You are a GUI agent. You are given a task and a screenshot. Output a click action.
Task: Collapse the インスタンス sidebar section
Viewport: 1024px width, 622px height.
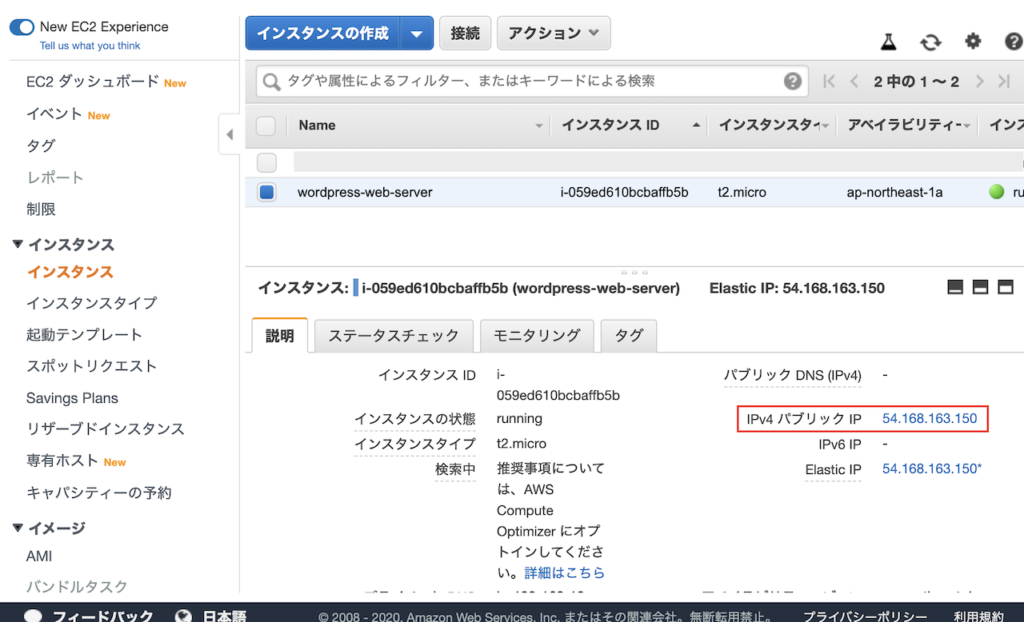(x=17, y=245)
